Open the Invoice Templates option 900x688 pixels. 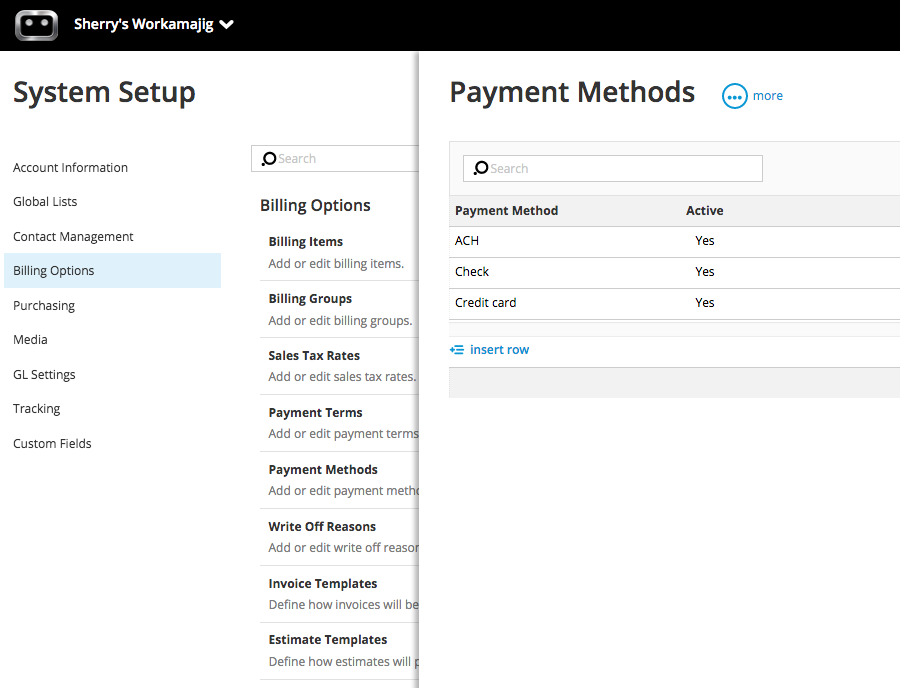(x=323, y=583)
